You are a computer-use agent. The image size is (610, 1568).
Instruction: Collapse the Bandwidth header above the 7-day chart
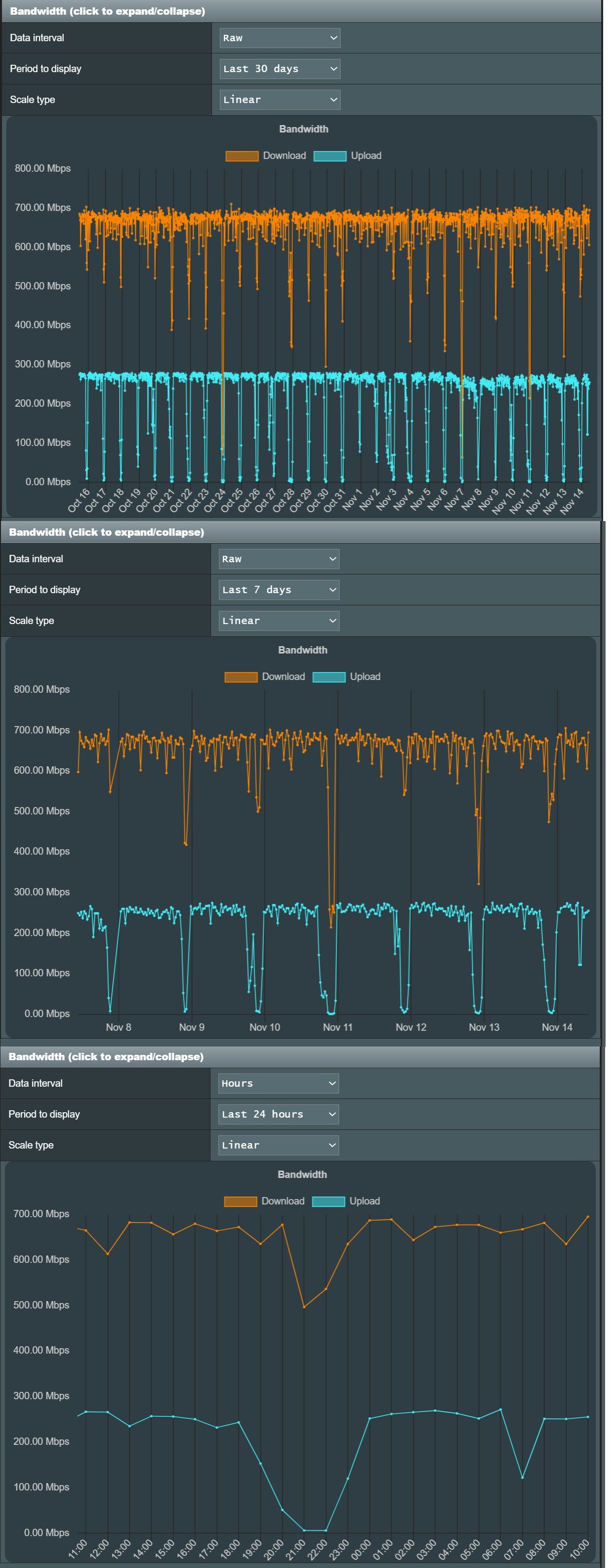click(106, 532)
